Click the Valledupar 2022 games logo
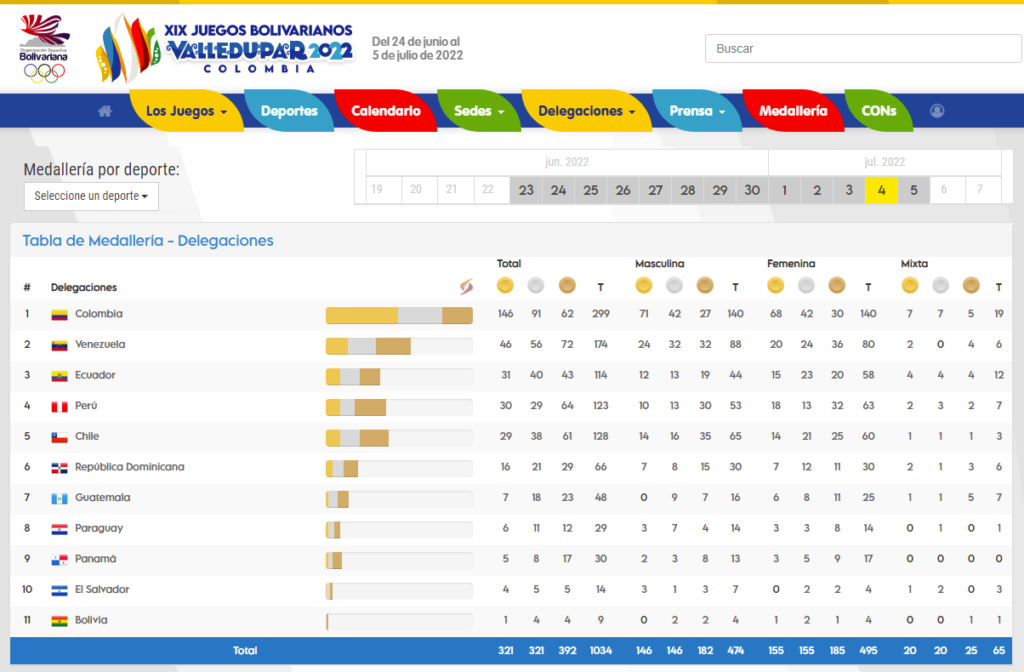Image resolution: width=1024 pixels, height=672 pixels. [225, 48]
